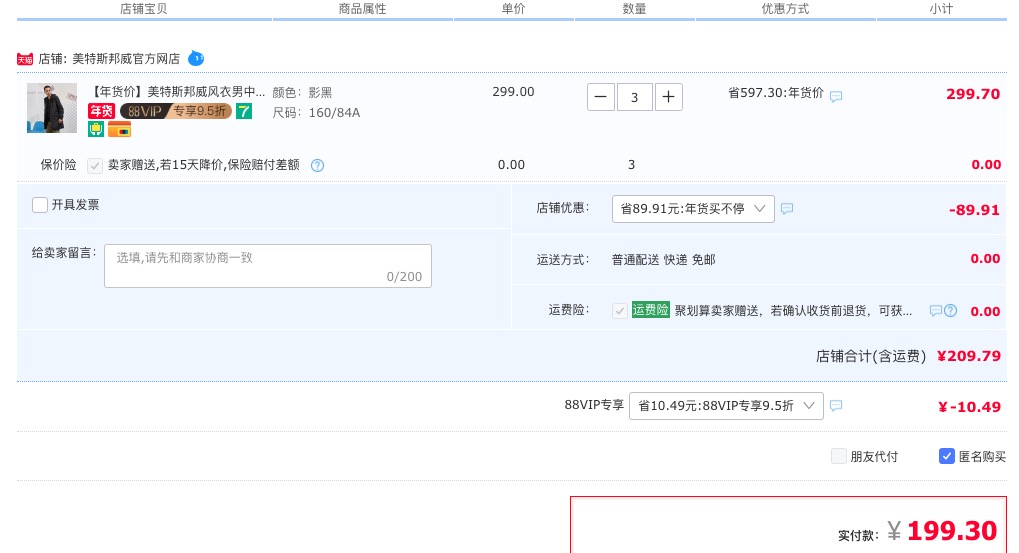Click the green shield badge below the product tags
Viewport: 1019px width, 553px height.
point(96,129)
